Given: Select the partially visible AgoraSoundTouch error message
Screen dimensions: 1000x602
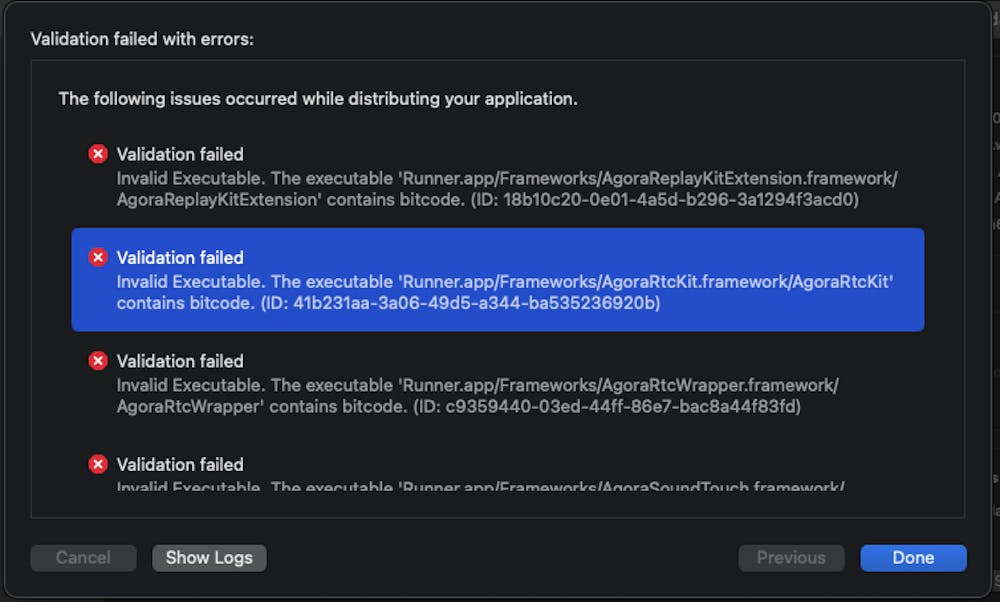Looking at the screenshot, I should pyautogui.click(x=480, y=487).
